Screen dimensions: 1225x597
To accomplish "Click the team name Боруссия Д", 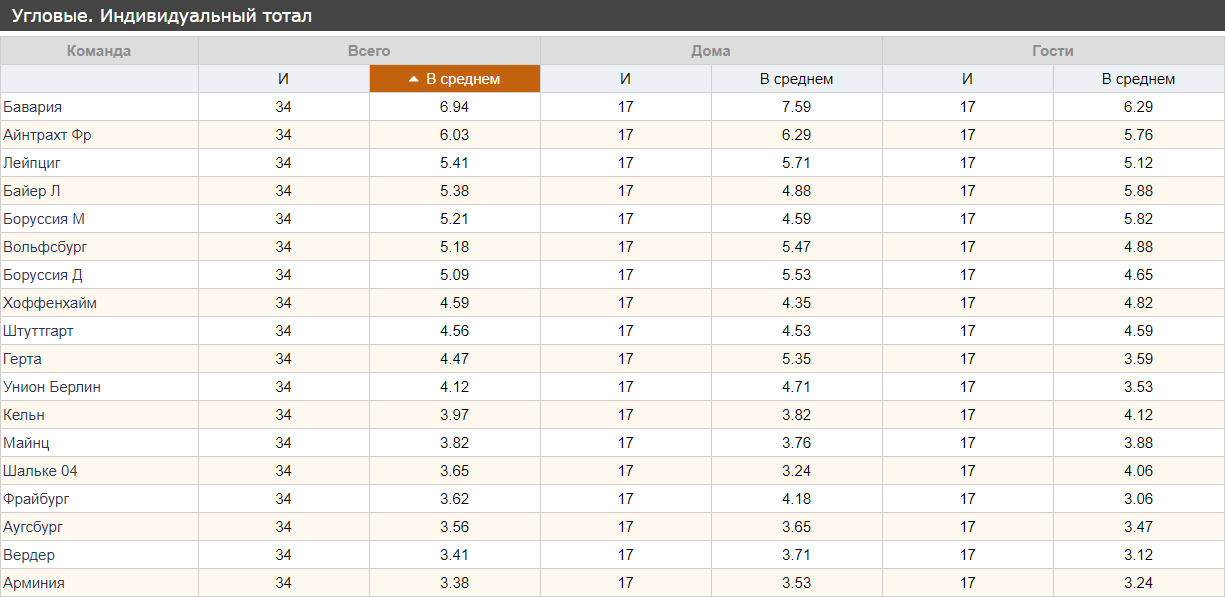I will pyautogui.click(x=43, y=275).
